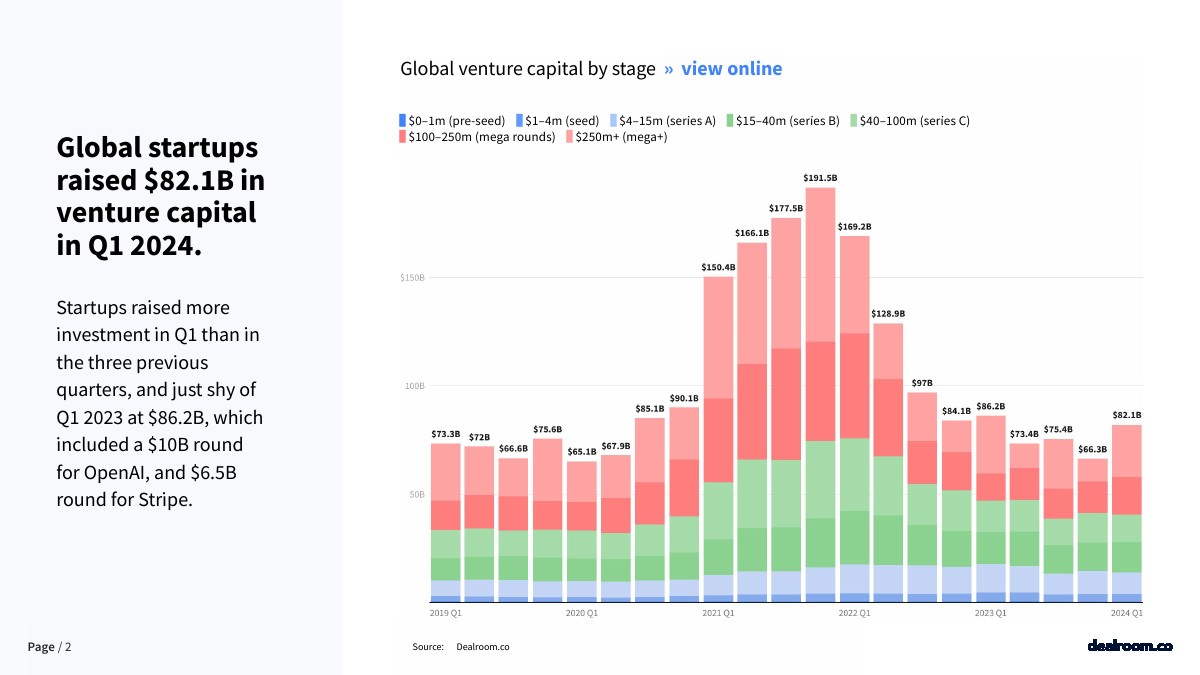The height and width of the screenshot is (675, 1200).
Task: Open the 'view online' link
Action: coord(731,69)
